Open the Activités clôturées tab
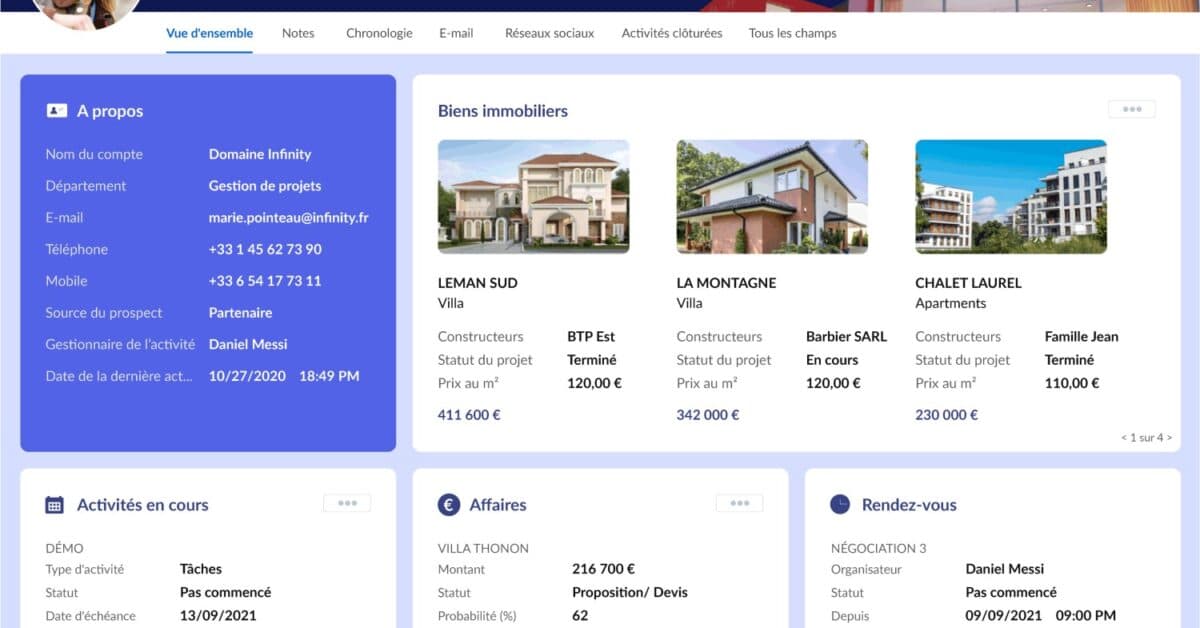 pyautogui.click(x=672, y=33)
